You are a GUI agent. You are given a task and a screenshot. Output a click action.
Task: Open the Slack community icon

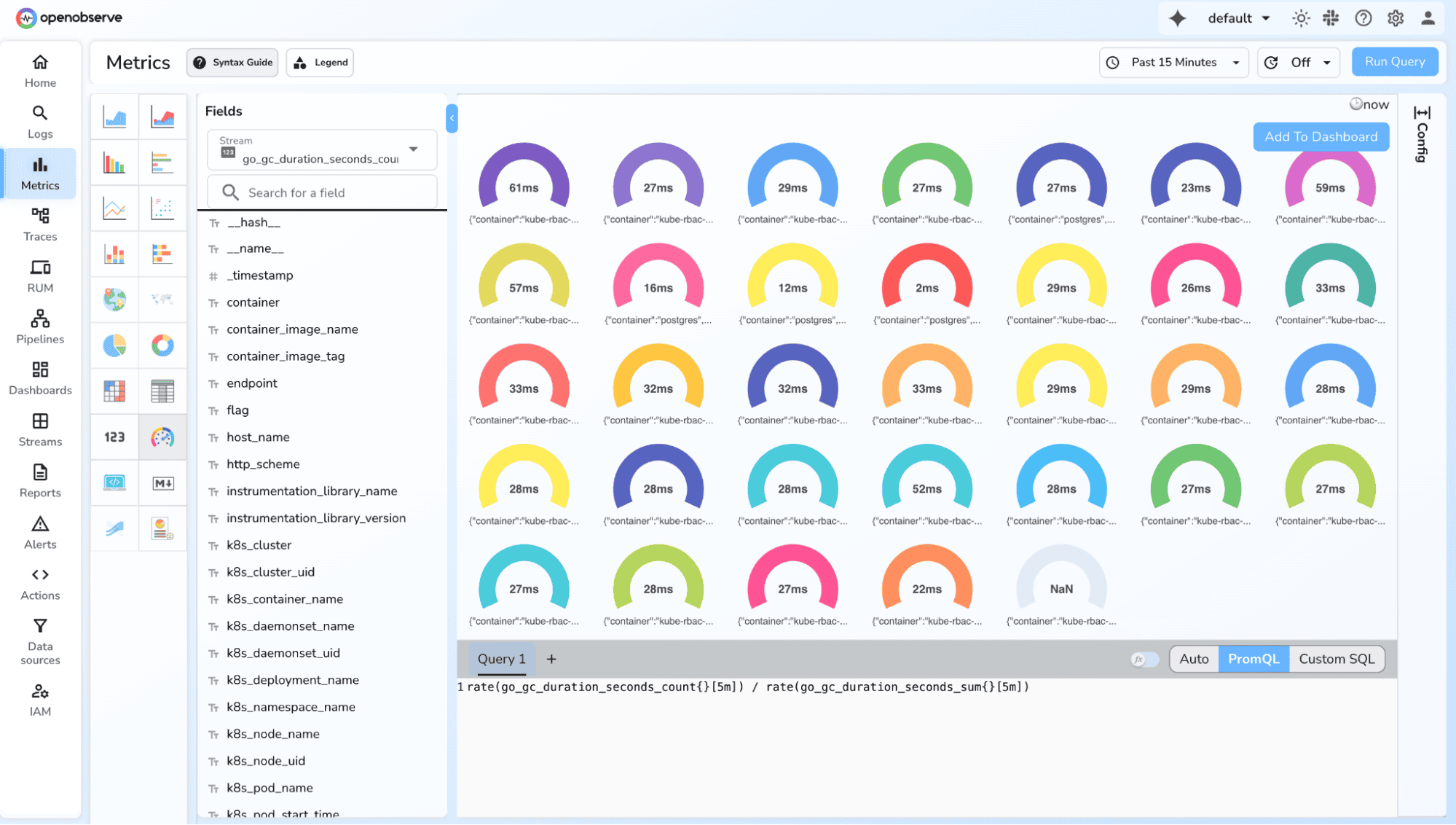click(x=1331, y=18)
